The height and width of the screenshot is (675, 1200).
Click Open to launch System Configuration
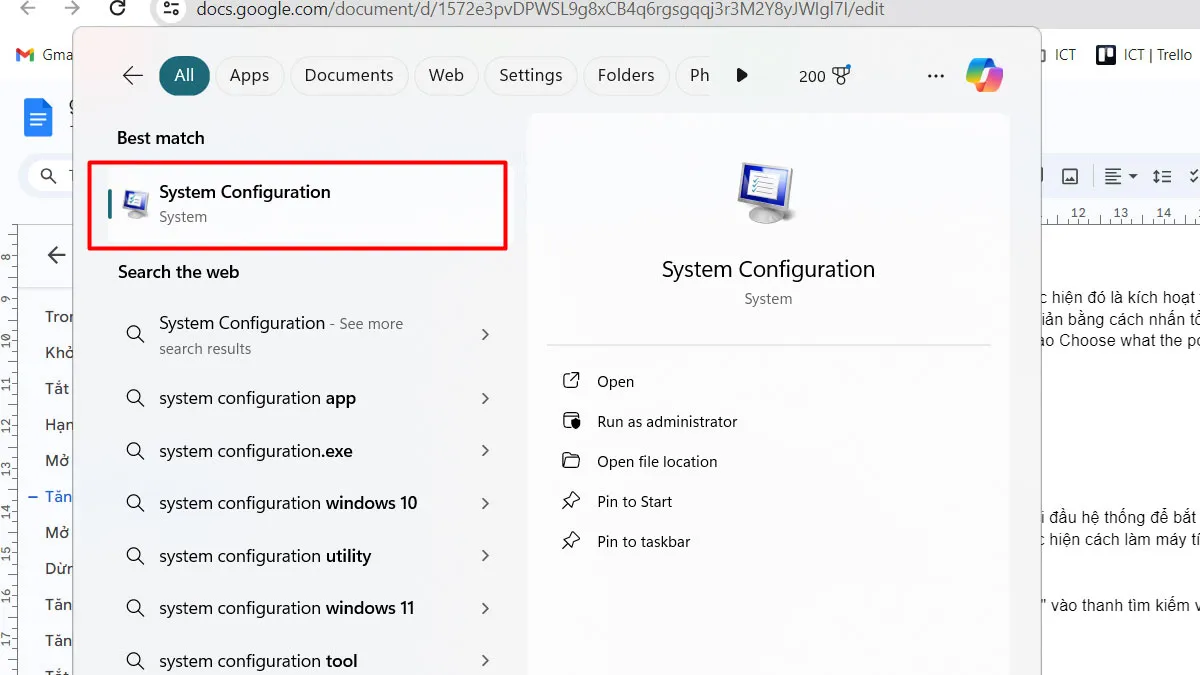click(x=614, y=381)
